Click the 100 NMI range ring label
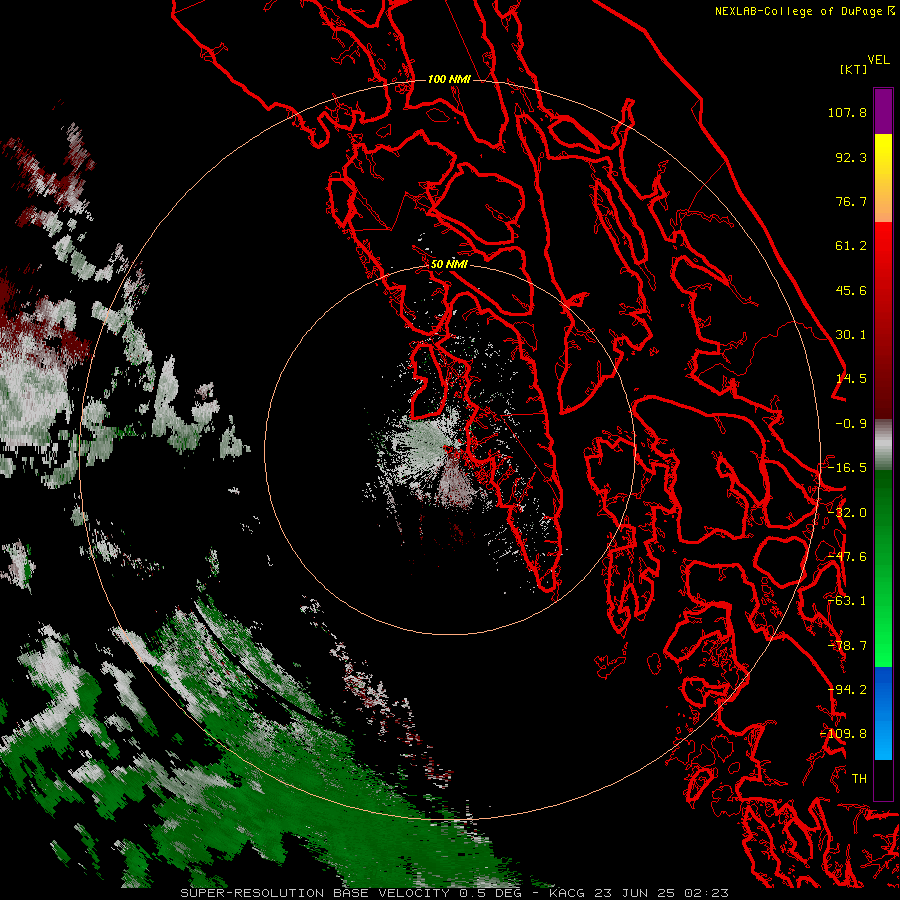 (x=449, y=79)
